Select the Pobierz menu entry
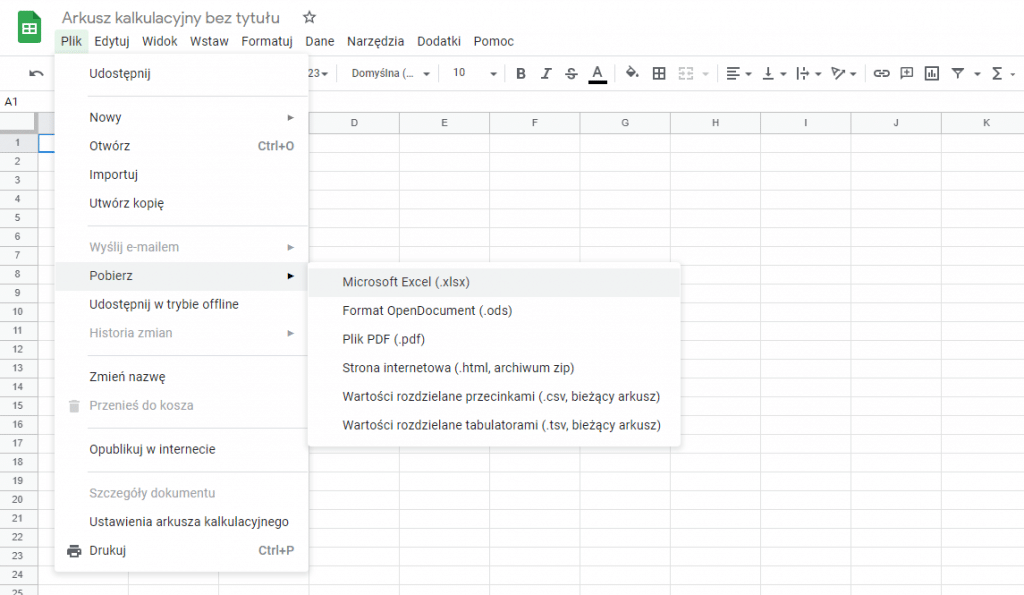The image size is (1024, 595). (182, 276)
